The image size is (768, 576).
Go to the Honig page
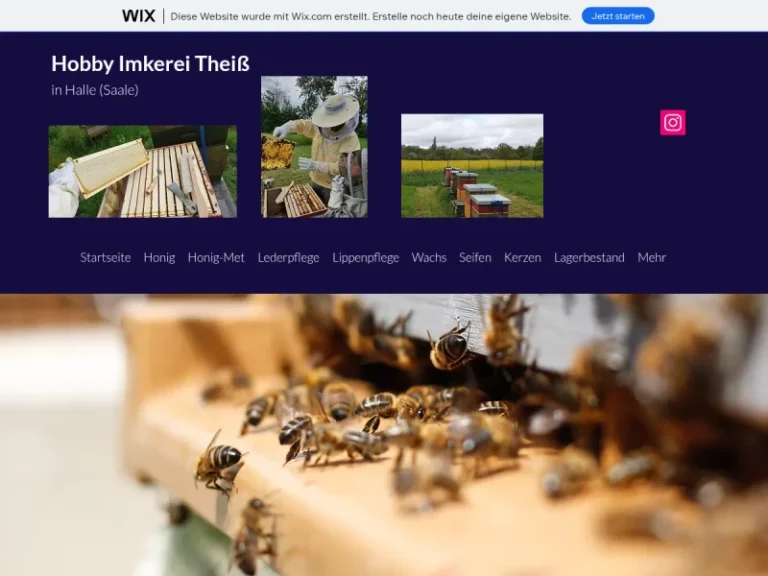pos(159,258)
